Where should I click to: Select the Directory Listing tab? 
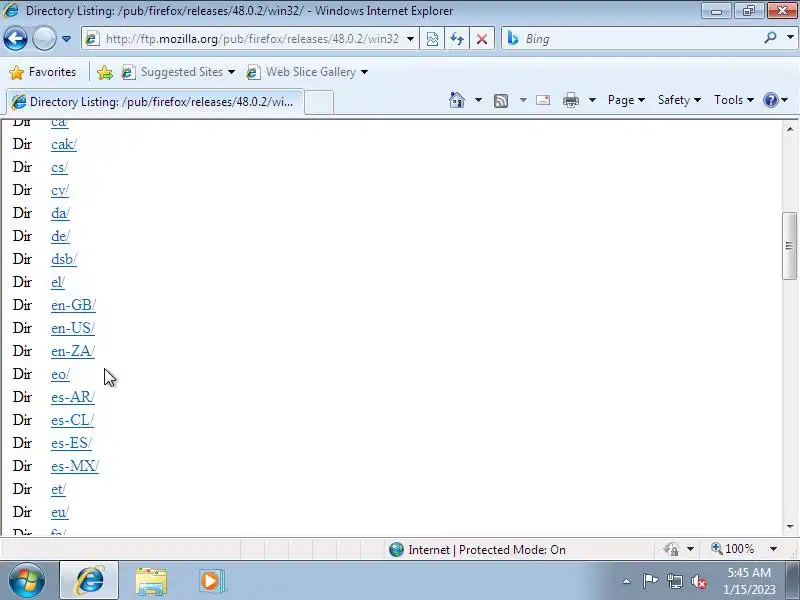(155, 102)
